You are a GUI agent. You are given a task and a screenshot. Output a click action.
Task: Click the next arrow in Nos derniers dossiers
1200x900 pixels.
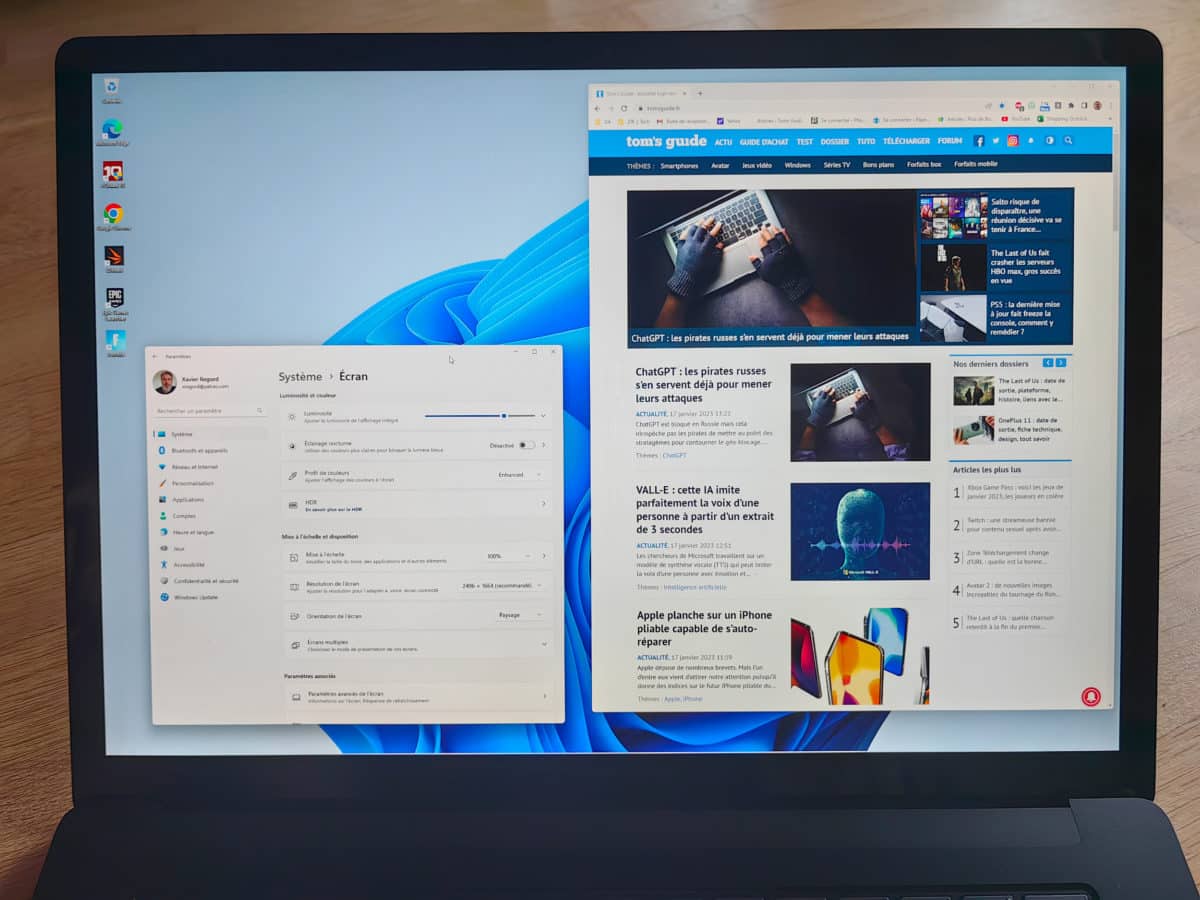pyautogui.click(x=1059, y=363)
